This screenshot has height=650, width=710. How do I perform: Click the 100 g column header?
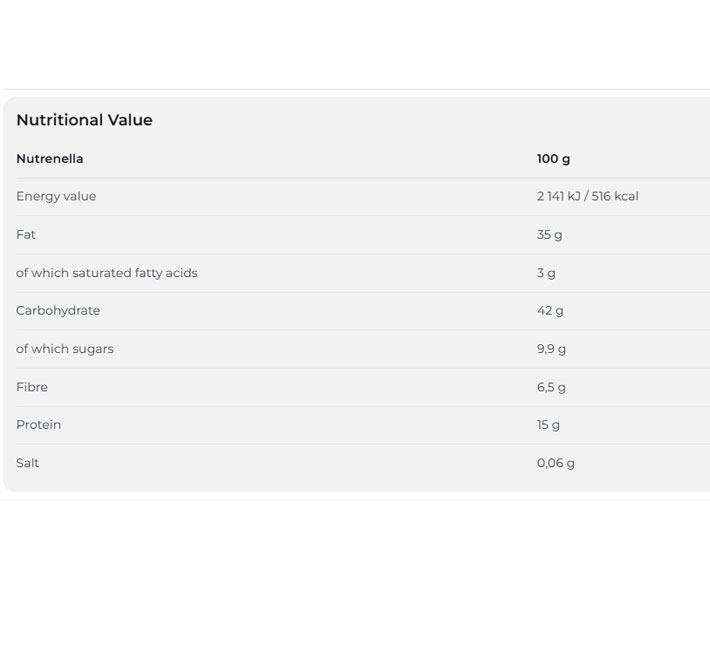[x=553, y=159]
